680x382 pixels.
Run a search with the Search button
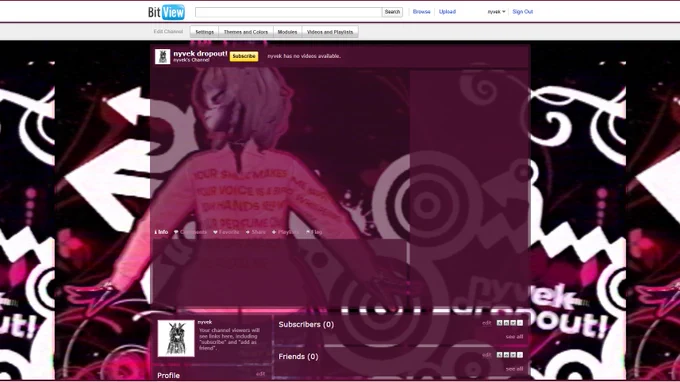click(392, 12)
